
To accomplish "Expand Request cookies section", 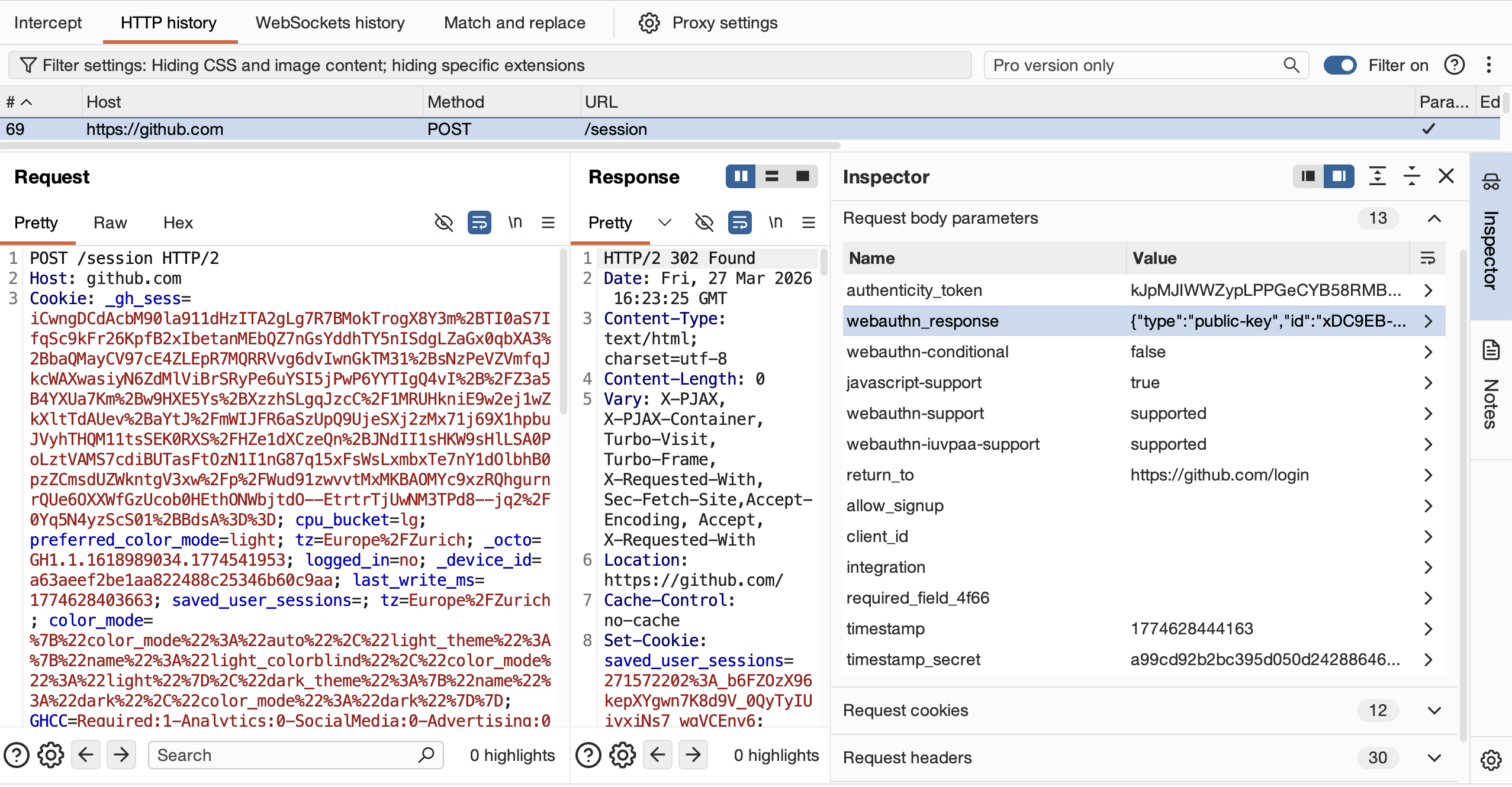I will [1434, 711].
